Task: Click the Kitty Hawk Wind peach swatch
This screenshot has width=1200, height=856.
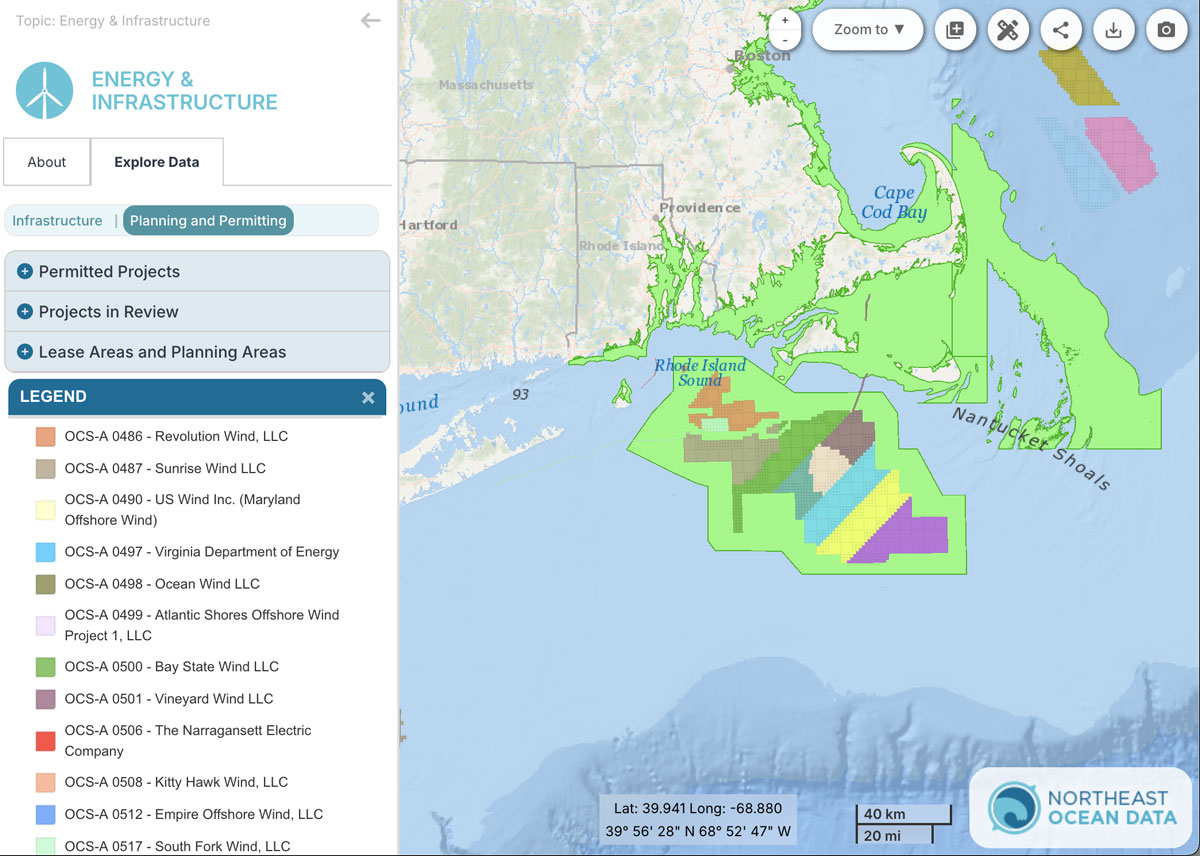Action: (45, 783)
